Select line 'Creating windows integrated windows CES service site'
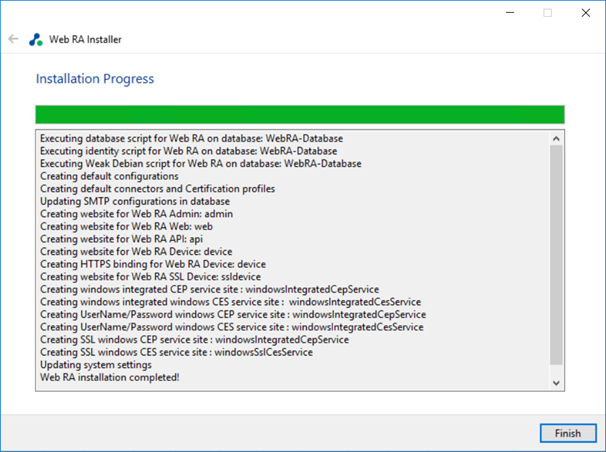This screenshot has height=452, width=606. point(230,302)
